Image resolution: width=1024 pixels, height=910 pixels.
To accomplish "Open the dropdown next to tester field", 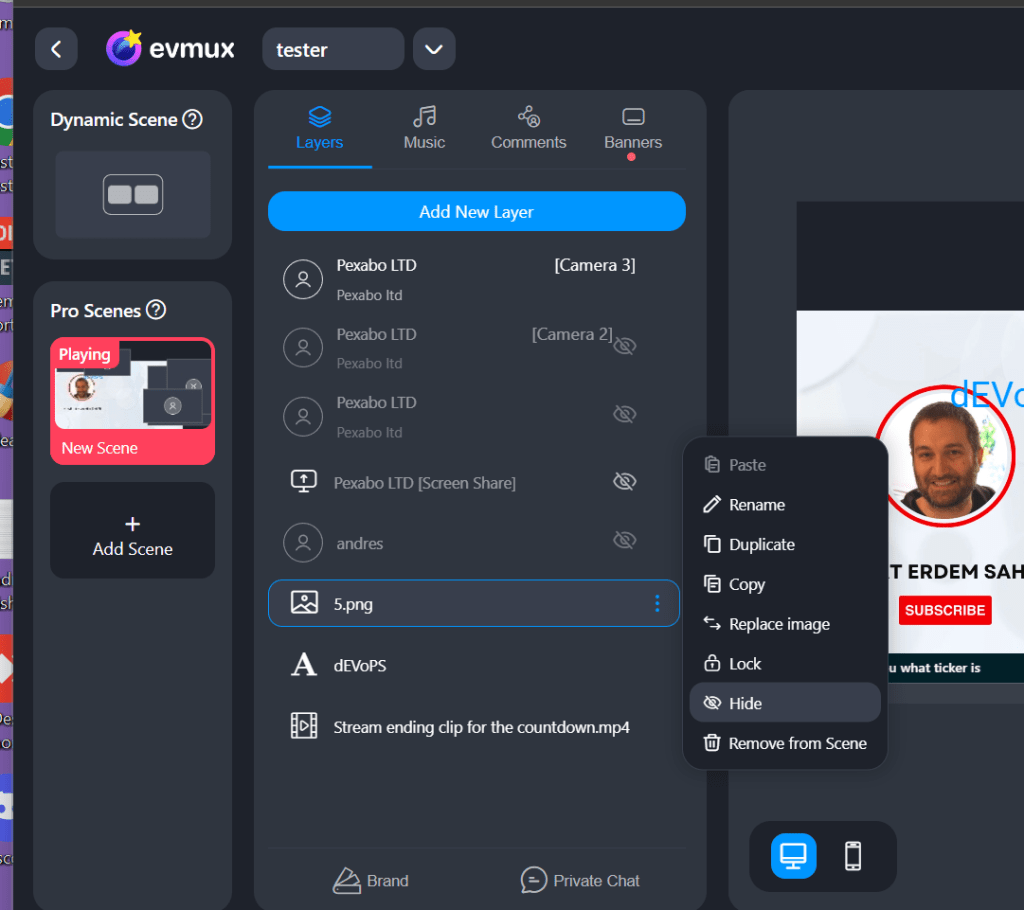I will pos(434,49).
